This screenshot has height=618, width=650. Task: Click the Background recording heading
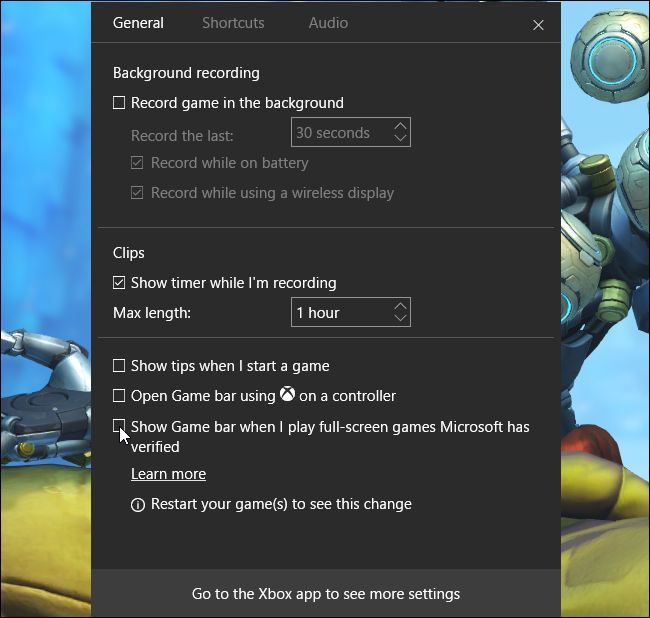[x=186, y=73]
